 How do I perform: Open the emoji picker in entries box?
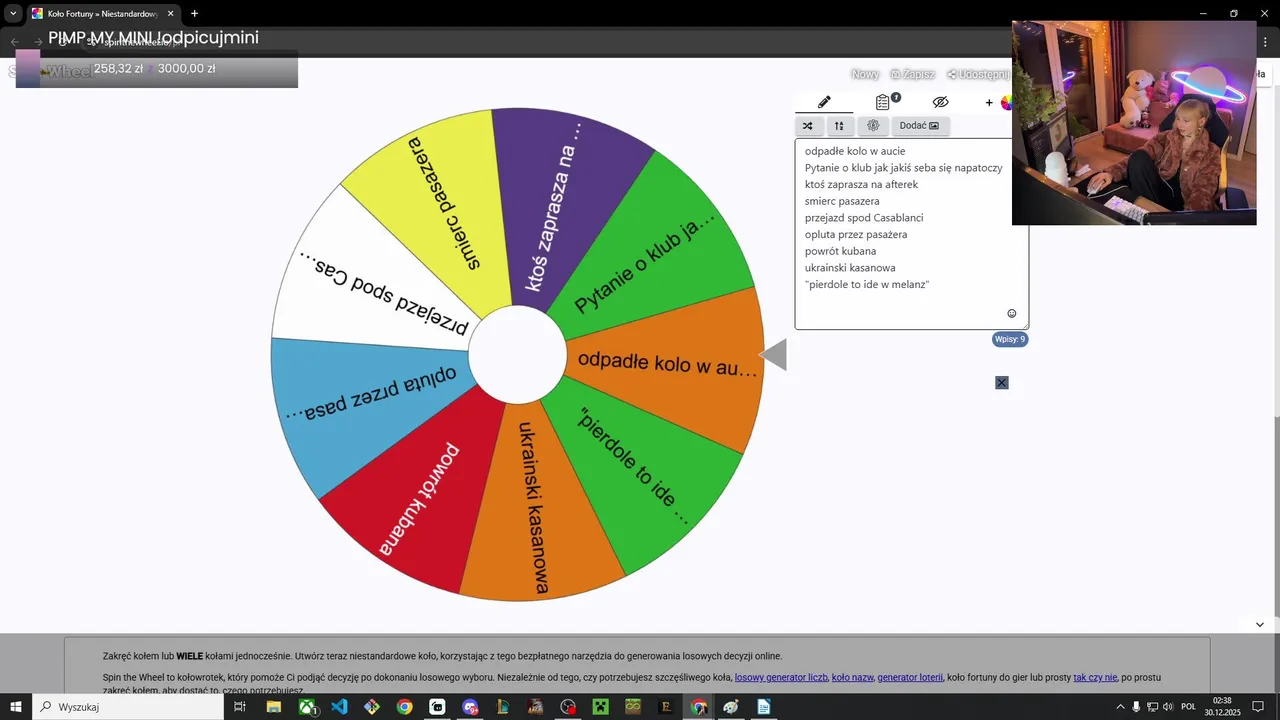point(1011,313)
